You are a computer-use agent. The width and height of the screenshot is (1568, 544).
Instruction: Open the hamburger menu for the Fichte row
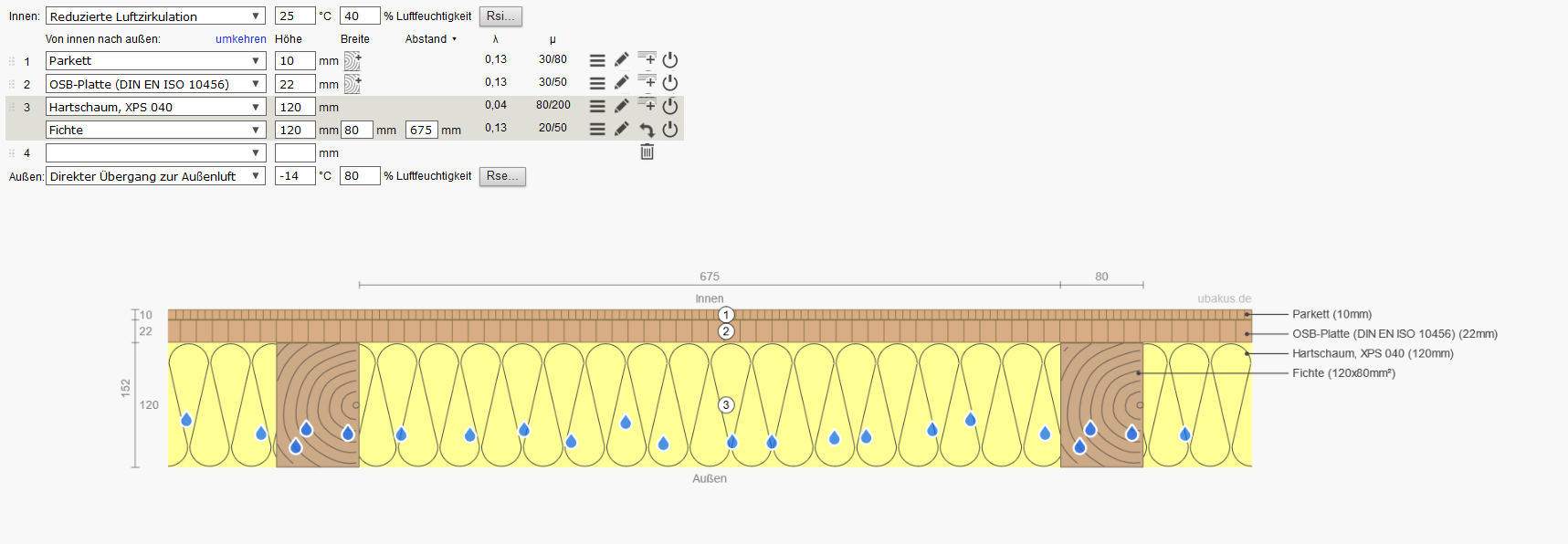597,130
